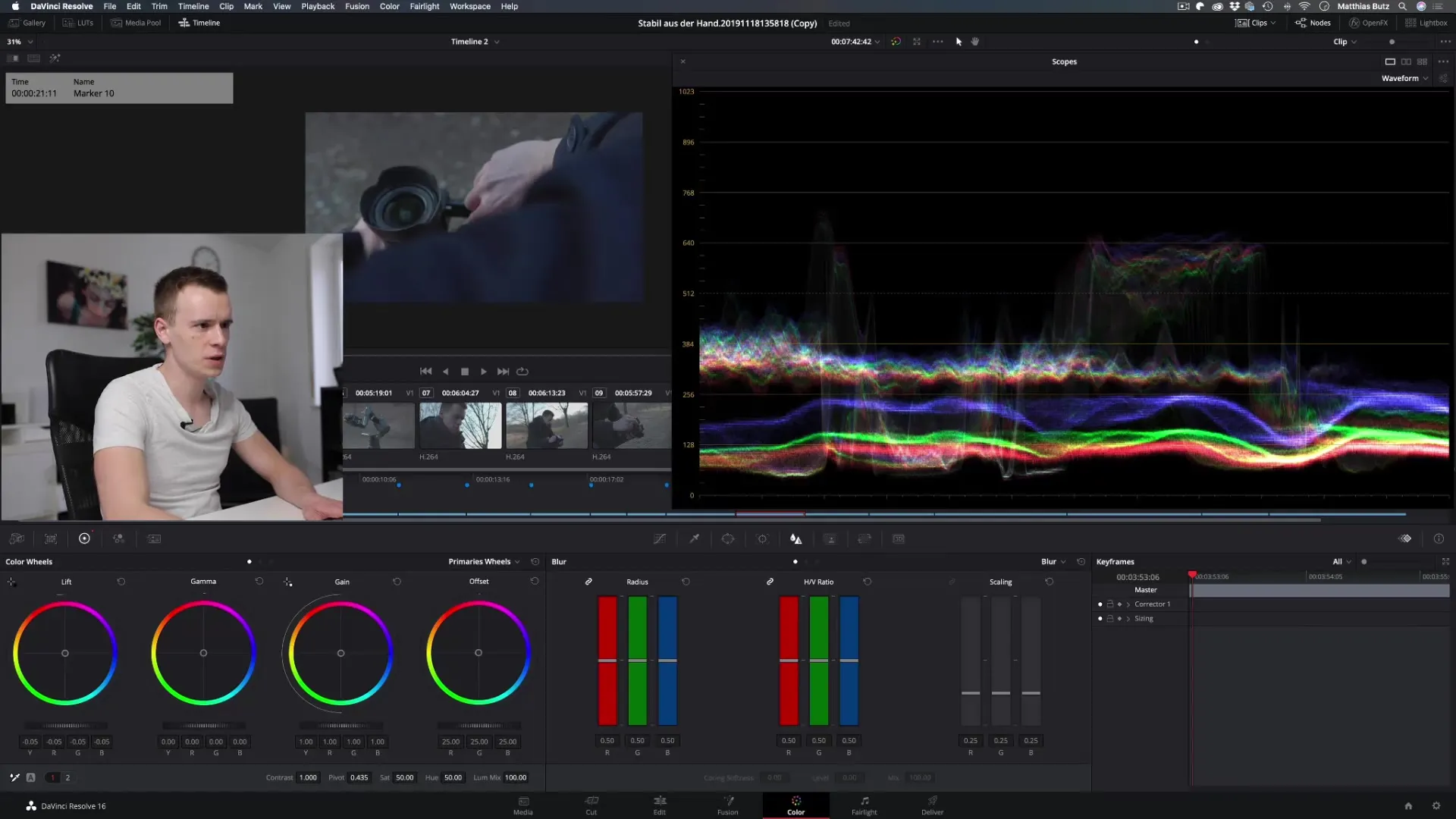Open the OpenFX panel
1456x819 pixels.
point(1368,23)
